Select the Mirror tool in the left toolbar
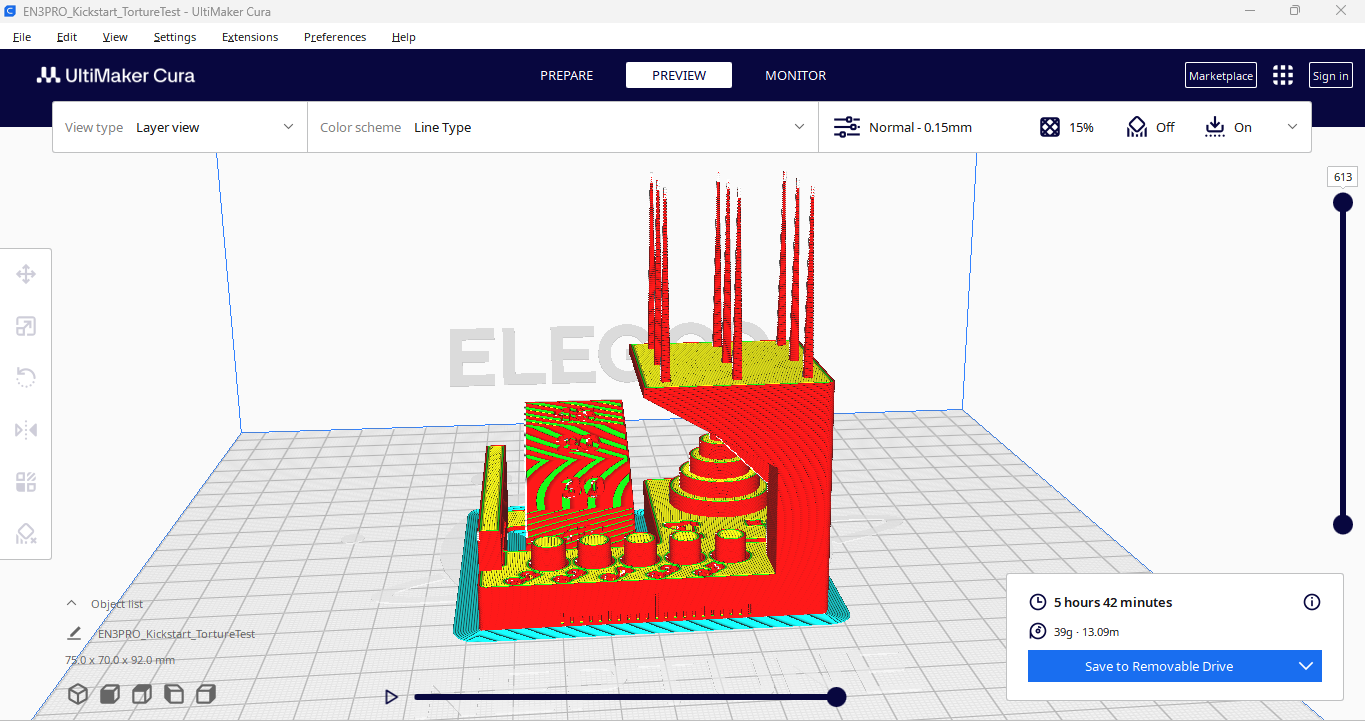1365x721 pixels. click(26, 430)
